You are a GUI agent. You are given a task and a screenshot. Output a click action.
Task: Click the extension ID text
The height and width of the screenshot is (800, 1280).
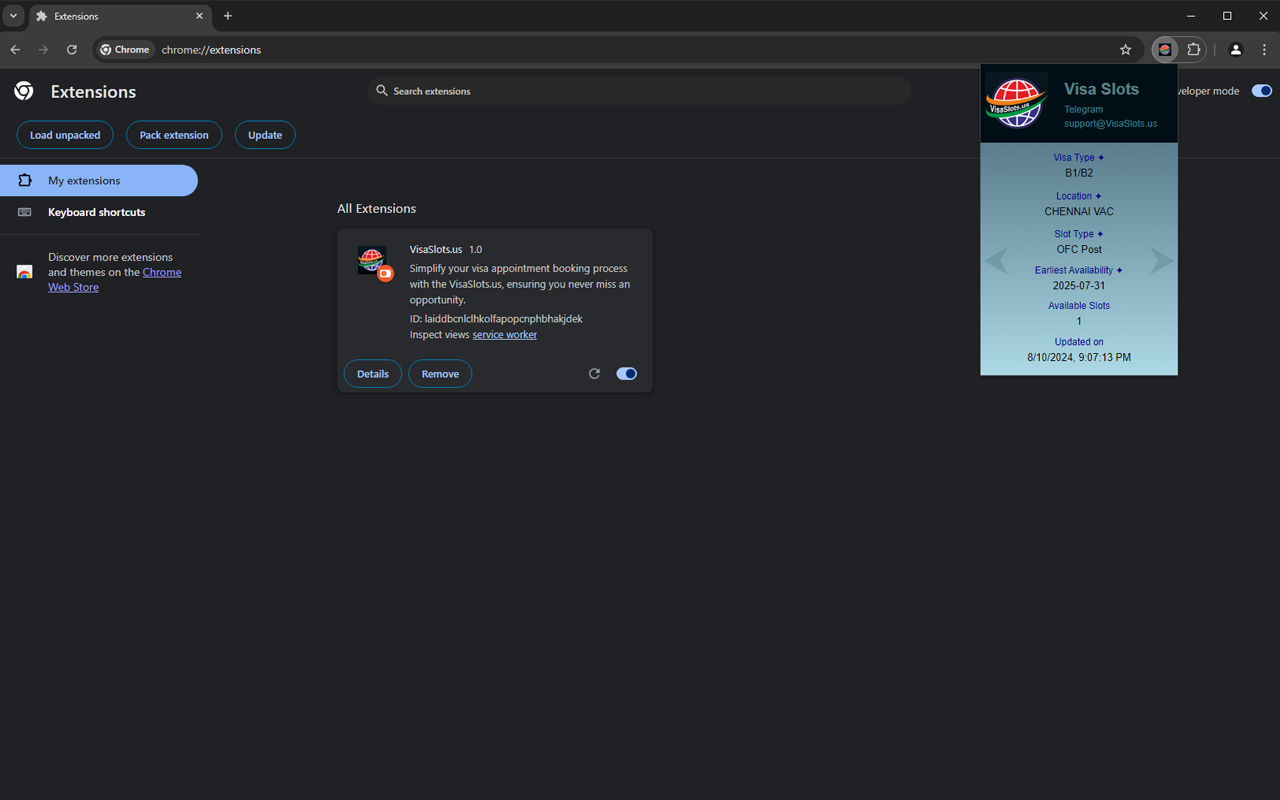tap(496, 319)
